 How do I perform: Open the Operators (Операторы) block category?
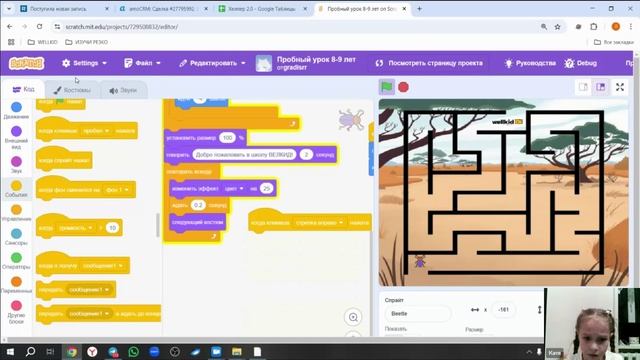[x=16, y=261]
